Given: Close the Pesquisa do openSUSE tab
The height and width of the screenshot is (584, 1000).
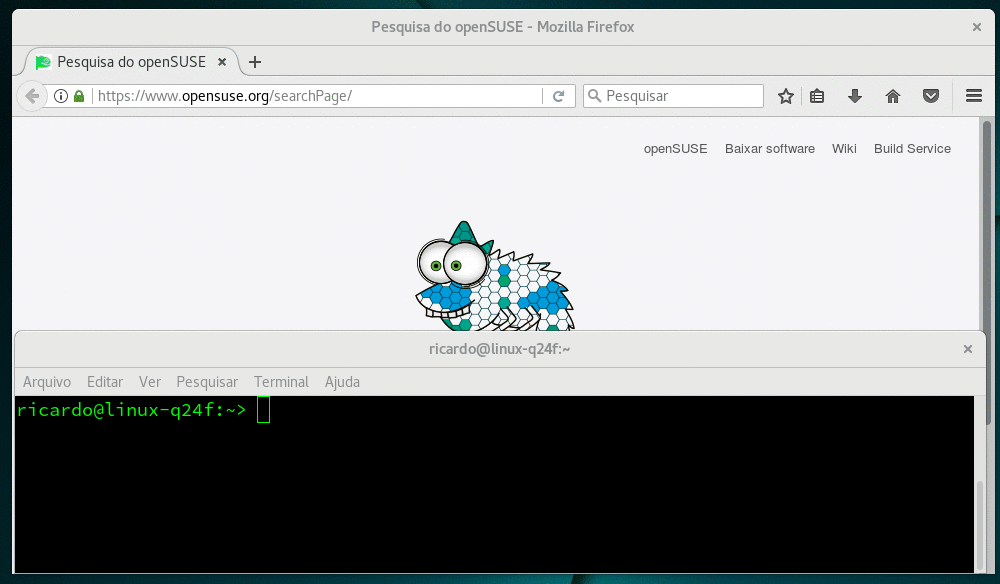Looking at the screenshot, I should click(222, 62).
